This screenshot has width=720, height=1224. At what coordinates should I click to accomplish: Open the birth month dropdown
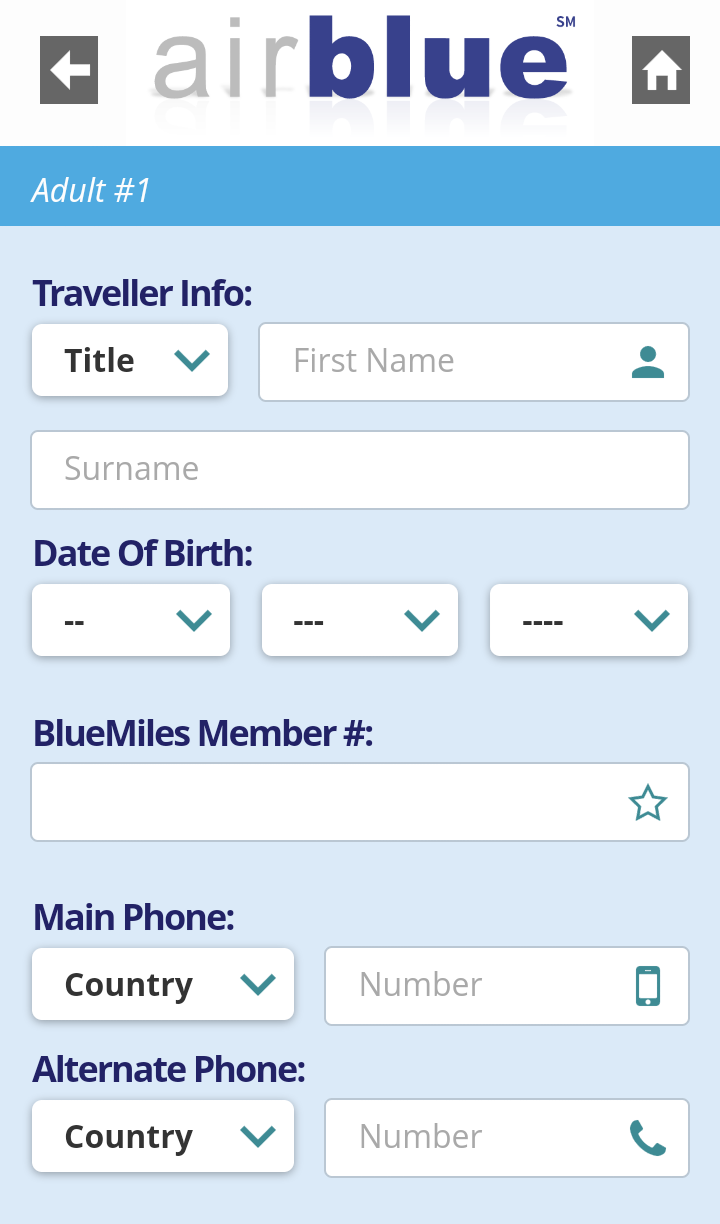point(360,620)
